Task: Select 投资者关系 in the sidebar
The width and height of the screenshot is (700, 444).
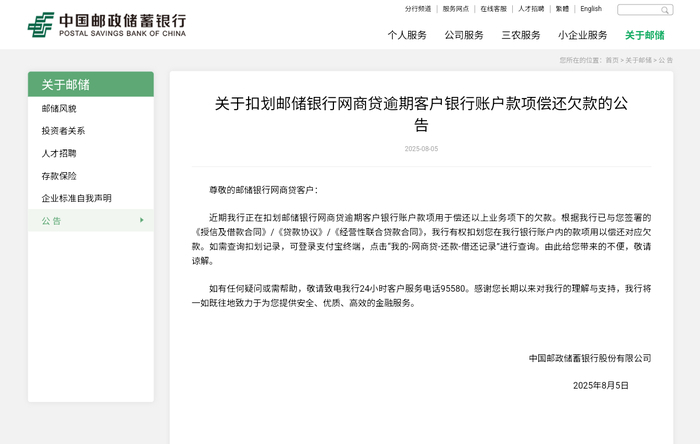Action: pos(63,131)
